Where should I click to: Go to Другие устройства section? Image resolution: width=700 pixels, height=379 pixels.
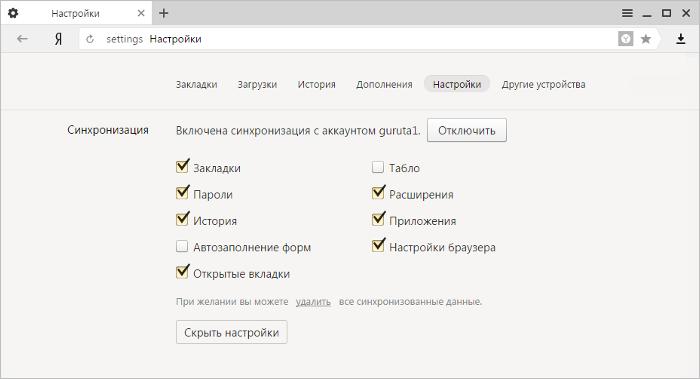[543, 84]
